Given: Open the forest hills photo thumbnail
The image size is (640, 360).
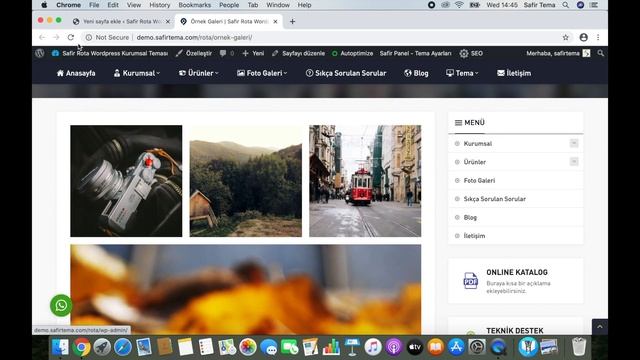Looking at the screenshot, I should [246, 181].
